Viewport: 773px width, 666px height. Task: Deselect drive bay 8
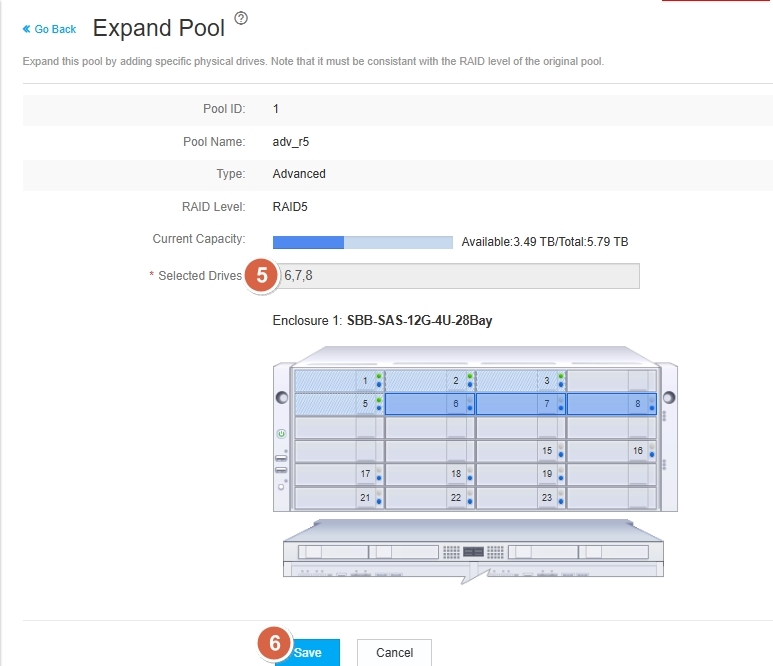click(611, 404)
